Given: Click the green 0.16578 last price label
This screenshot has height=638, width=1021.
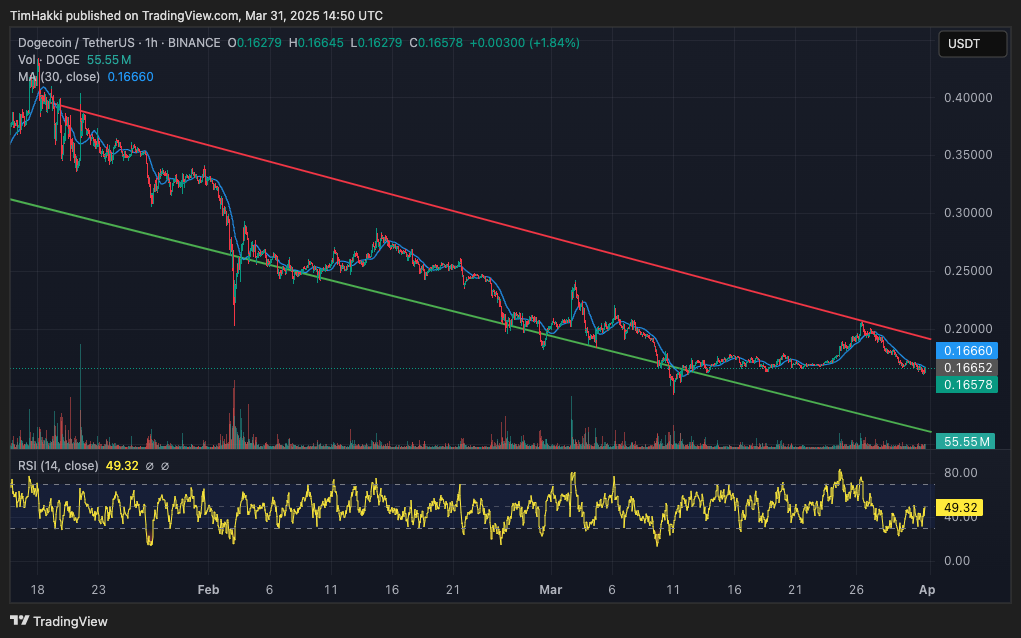Looking at the screenshot, I should click(966, 384).
